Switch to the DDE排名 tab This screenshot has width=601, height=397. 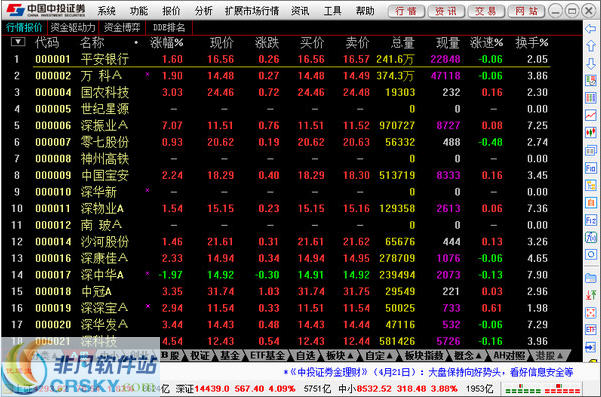pyautogui.click(x=169, y=28)
